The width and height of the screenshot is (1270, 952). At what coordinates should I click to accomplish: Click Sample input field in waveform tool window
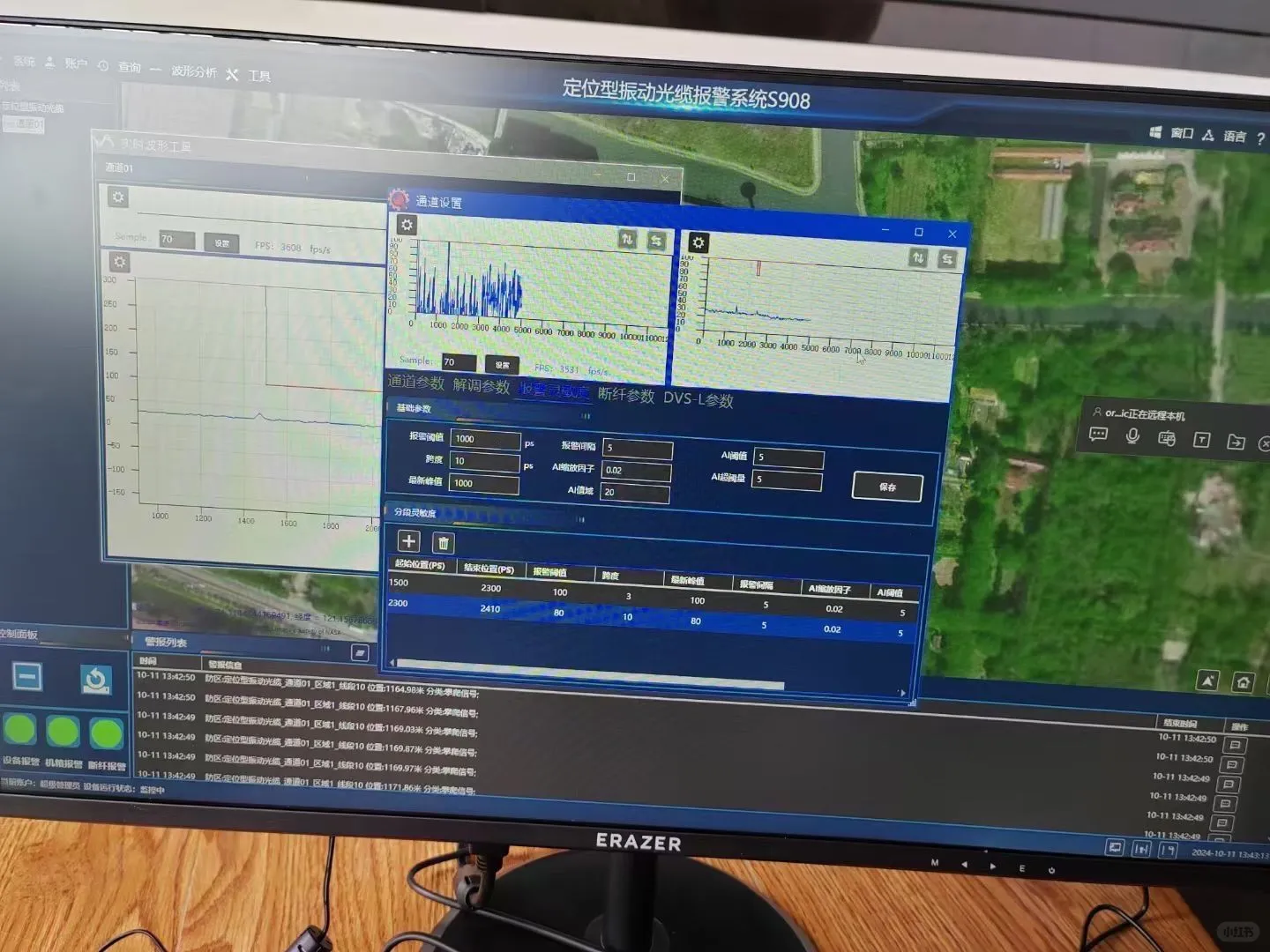pyautogui.click(x=176, y=240)
